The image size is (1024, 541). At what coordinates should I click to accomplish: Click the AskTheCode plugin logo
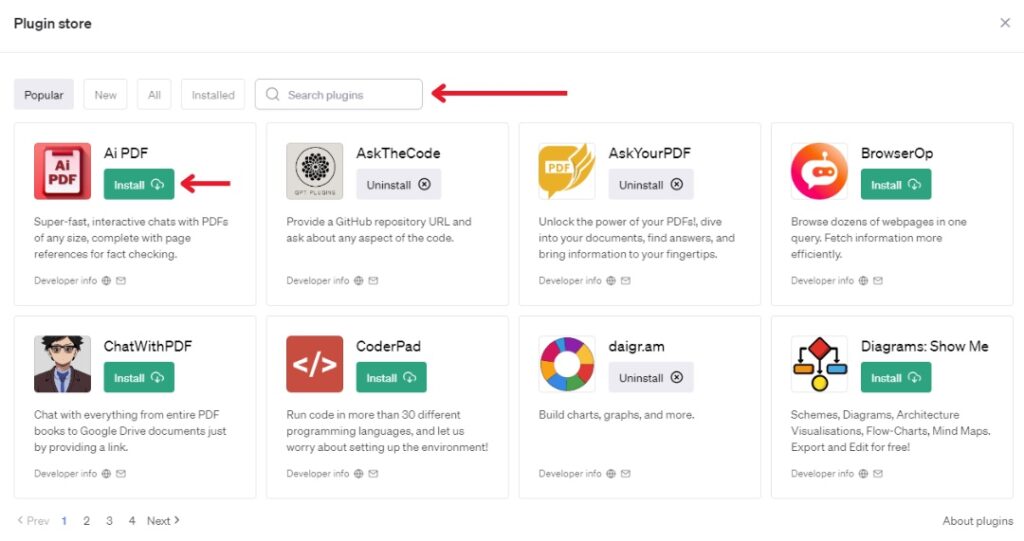tap(315, 171)
